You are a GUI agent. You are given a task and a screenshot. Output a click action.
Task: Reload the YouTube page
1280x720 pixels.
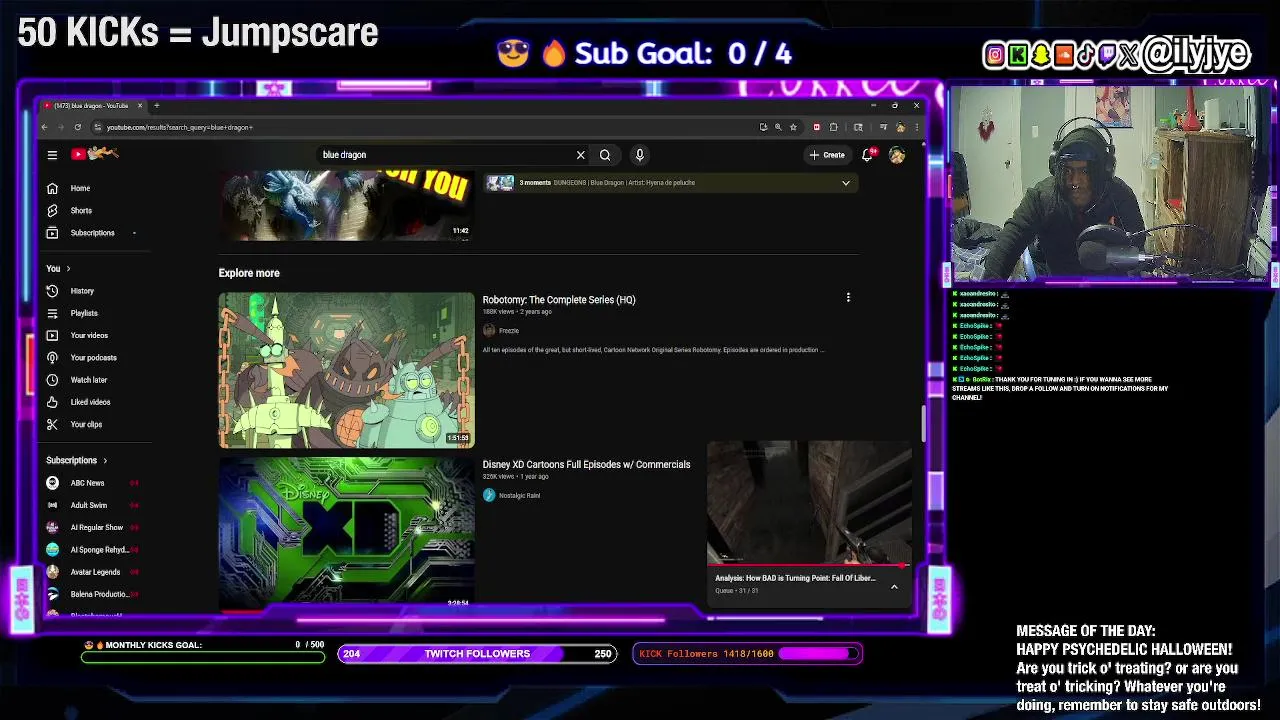76,127
